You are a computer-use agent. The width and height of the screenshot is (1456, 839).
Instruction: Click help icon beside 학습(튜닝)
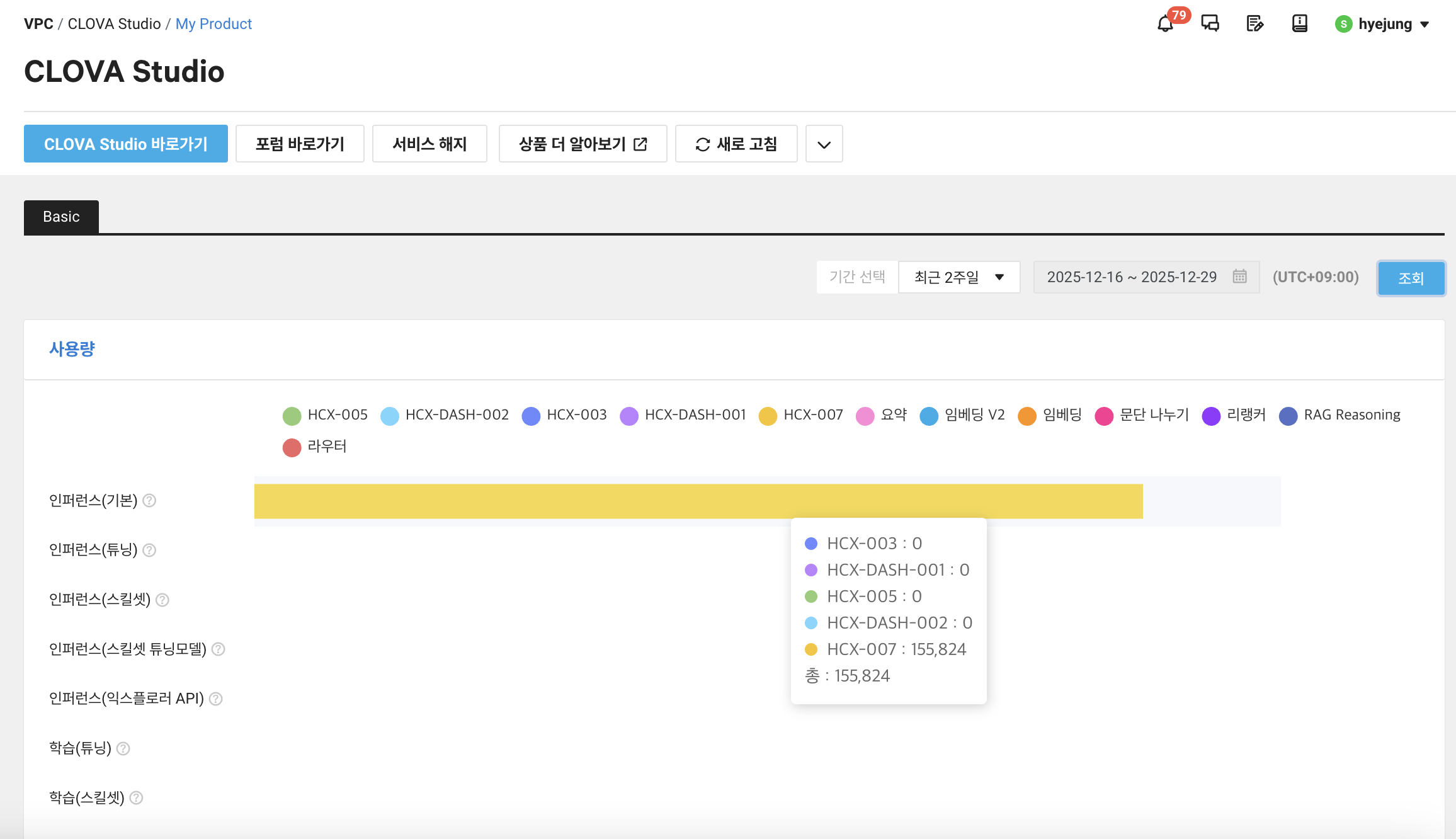point(123,749)
